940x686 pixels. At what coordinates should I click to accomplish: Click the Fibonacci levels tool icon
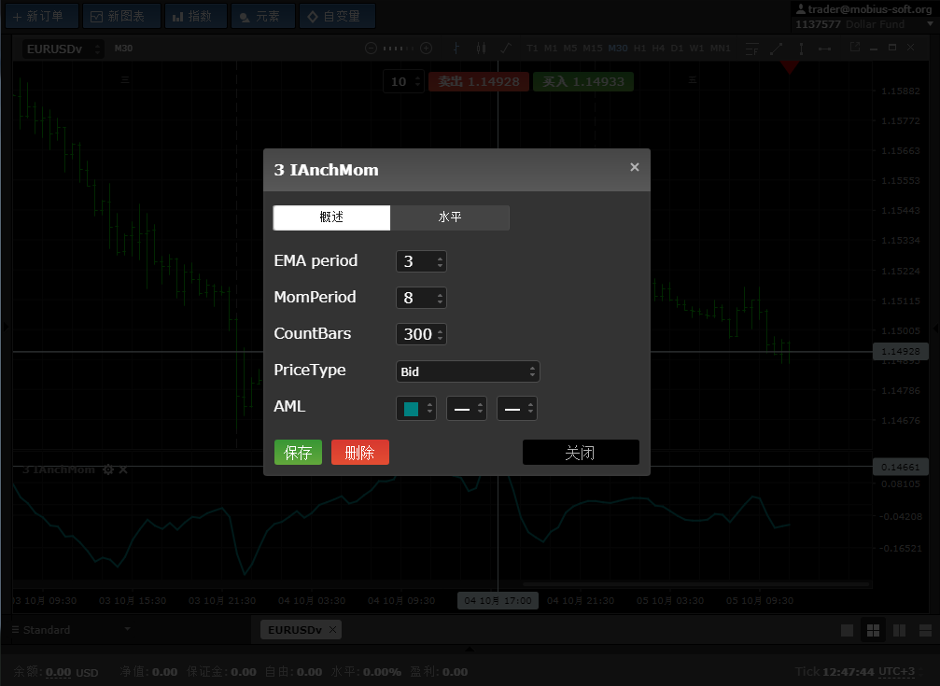pyautogui.click(x=752, y=49)
